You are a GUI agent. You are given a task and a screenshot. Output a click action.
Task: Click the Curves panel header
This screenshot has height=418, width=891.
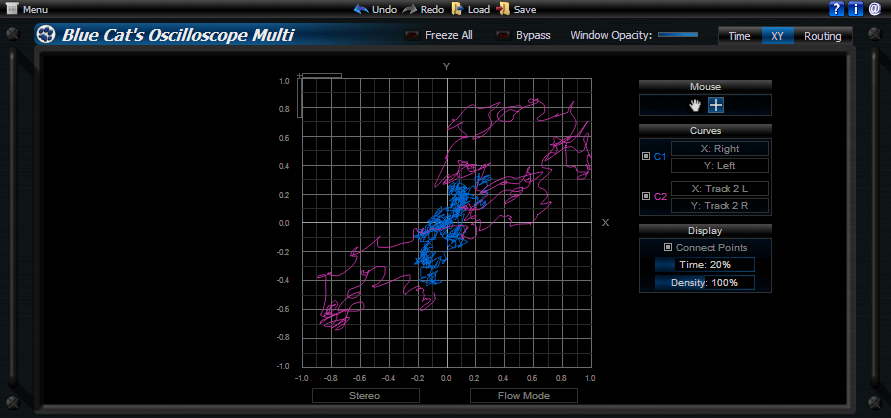click(705, 130)
